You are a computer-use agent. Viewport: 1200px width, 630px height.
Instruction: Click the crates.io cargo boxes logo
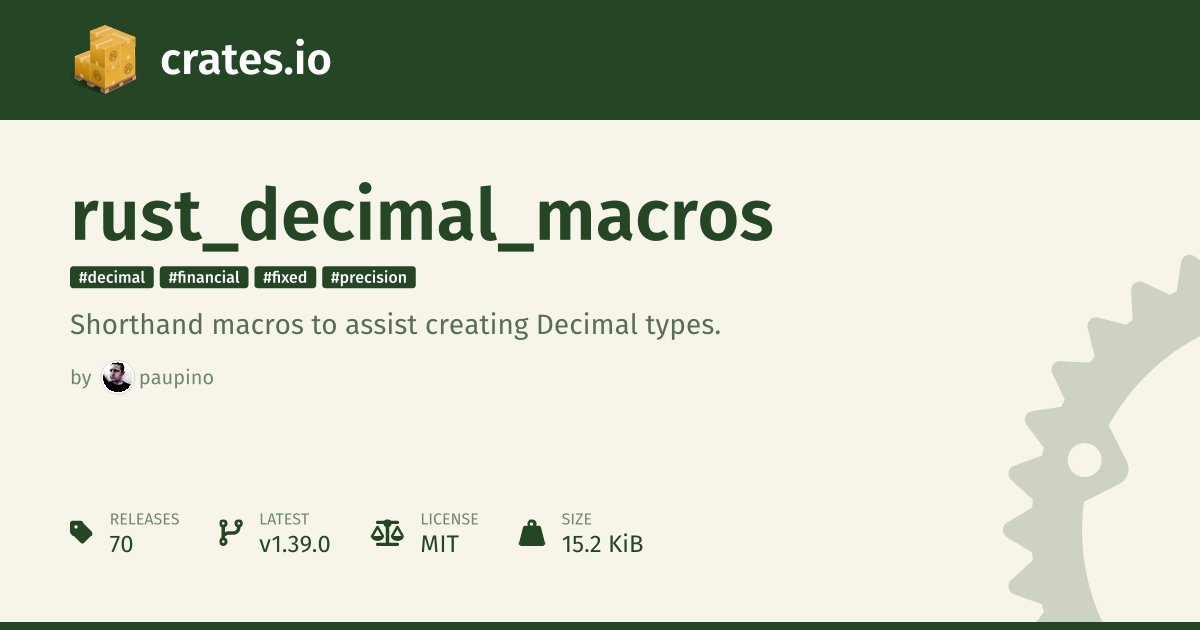pos(105,60)
